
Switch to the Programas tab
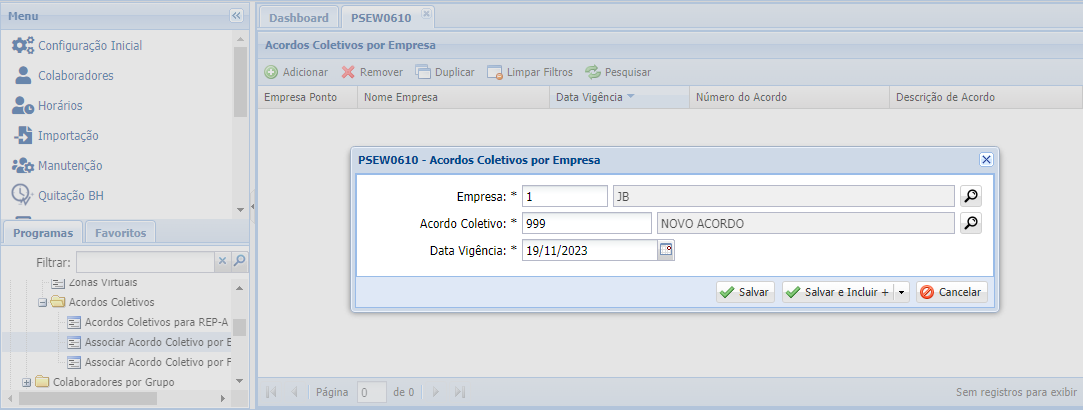click(x=43, y=233)
